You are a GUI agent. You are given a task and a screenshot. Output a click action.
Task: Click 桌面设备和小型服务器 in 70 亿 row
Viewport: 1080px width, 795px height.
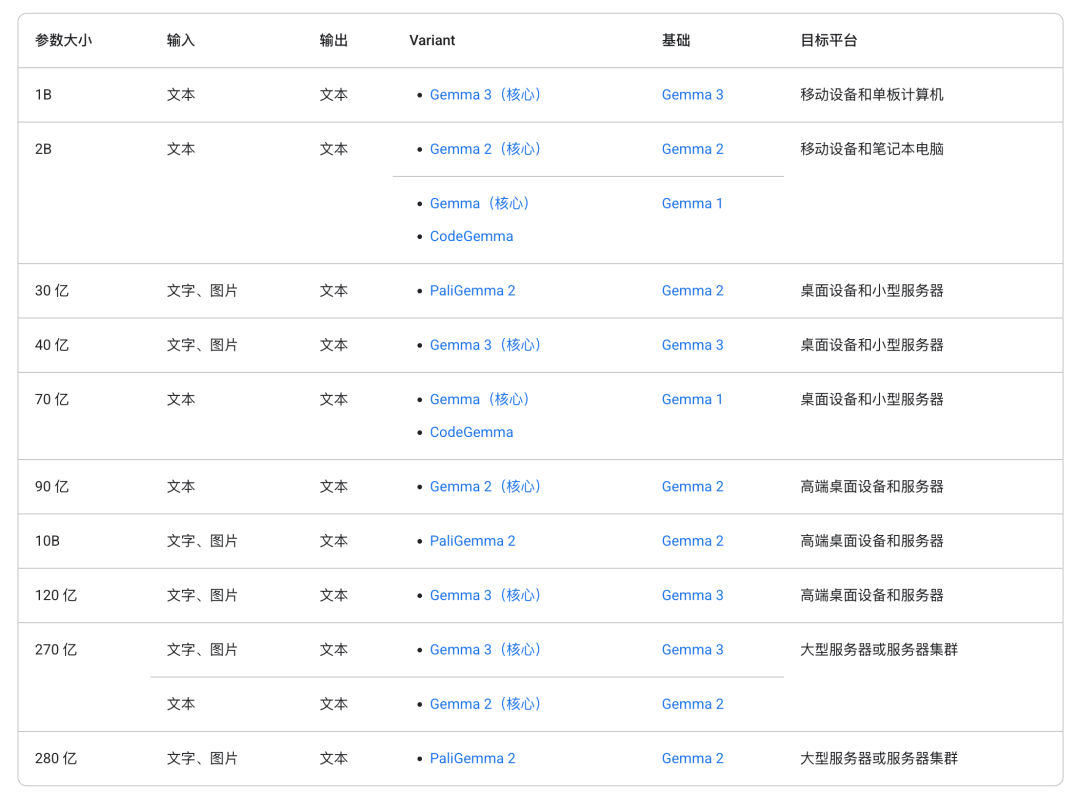pyautogui.click(x=872, y=400)
